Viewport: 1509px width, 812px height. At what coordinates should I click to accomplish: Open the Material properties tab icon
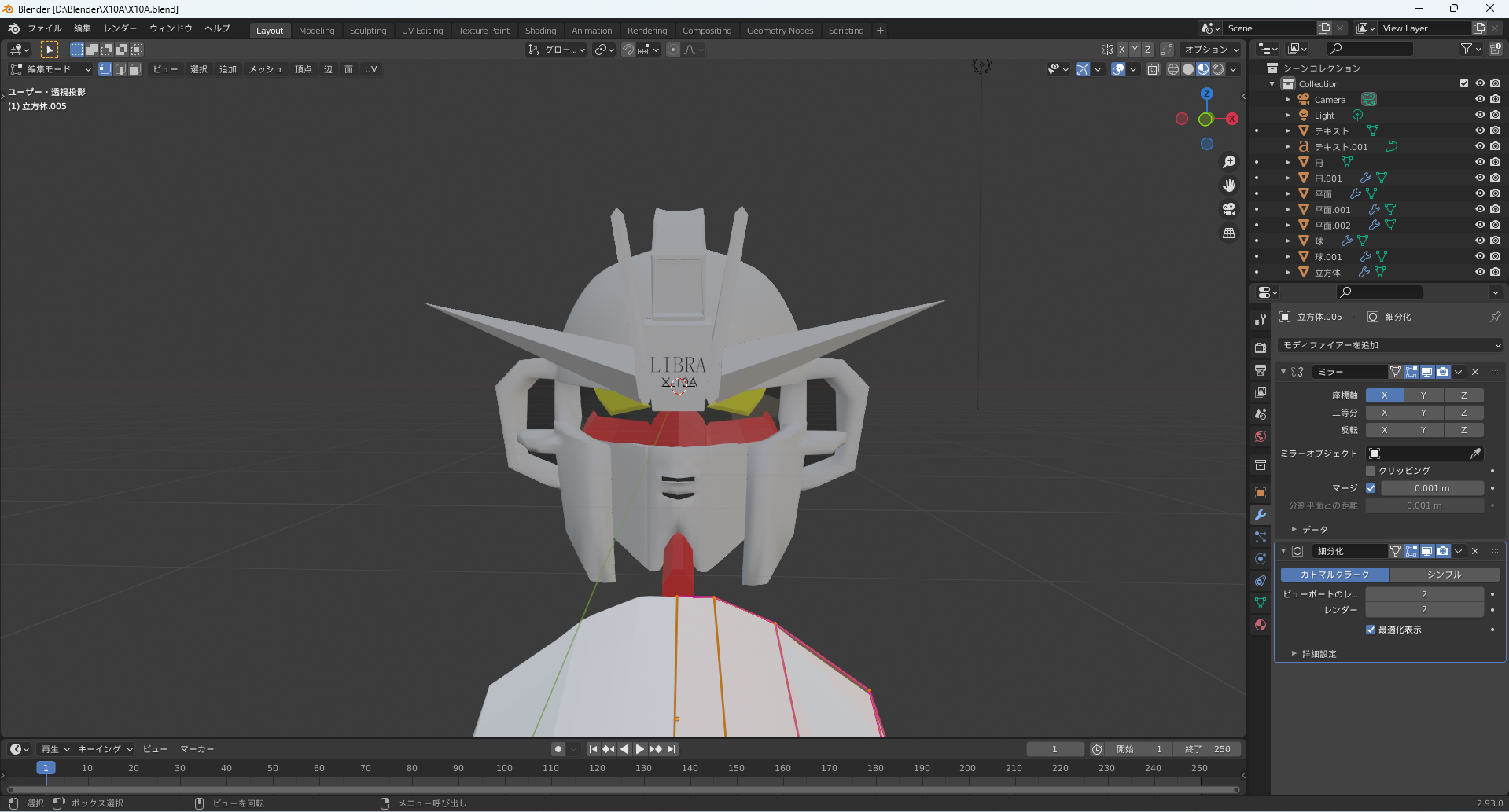[1261, 625]
